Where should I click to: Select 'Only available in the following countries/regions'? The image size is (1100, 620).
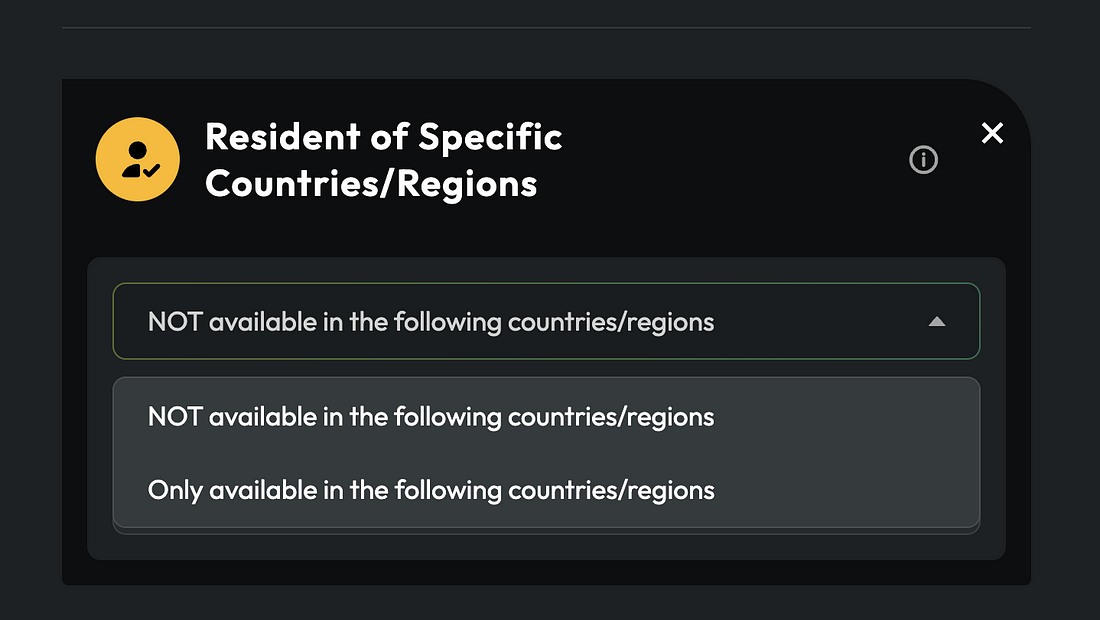(x=431, y=490)
